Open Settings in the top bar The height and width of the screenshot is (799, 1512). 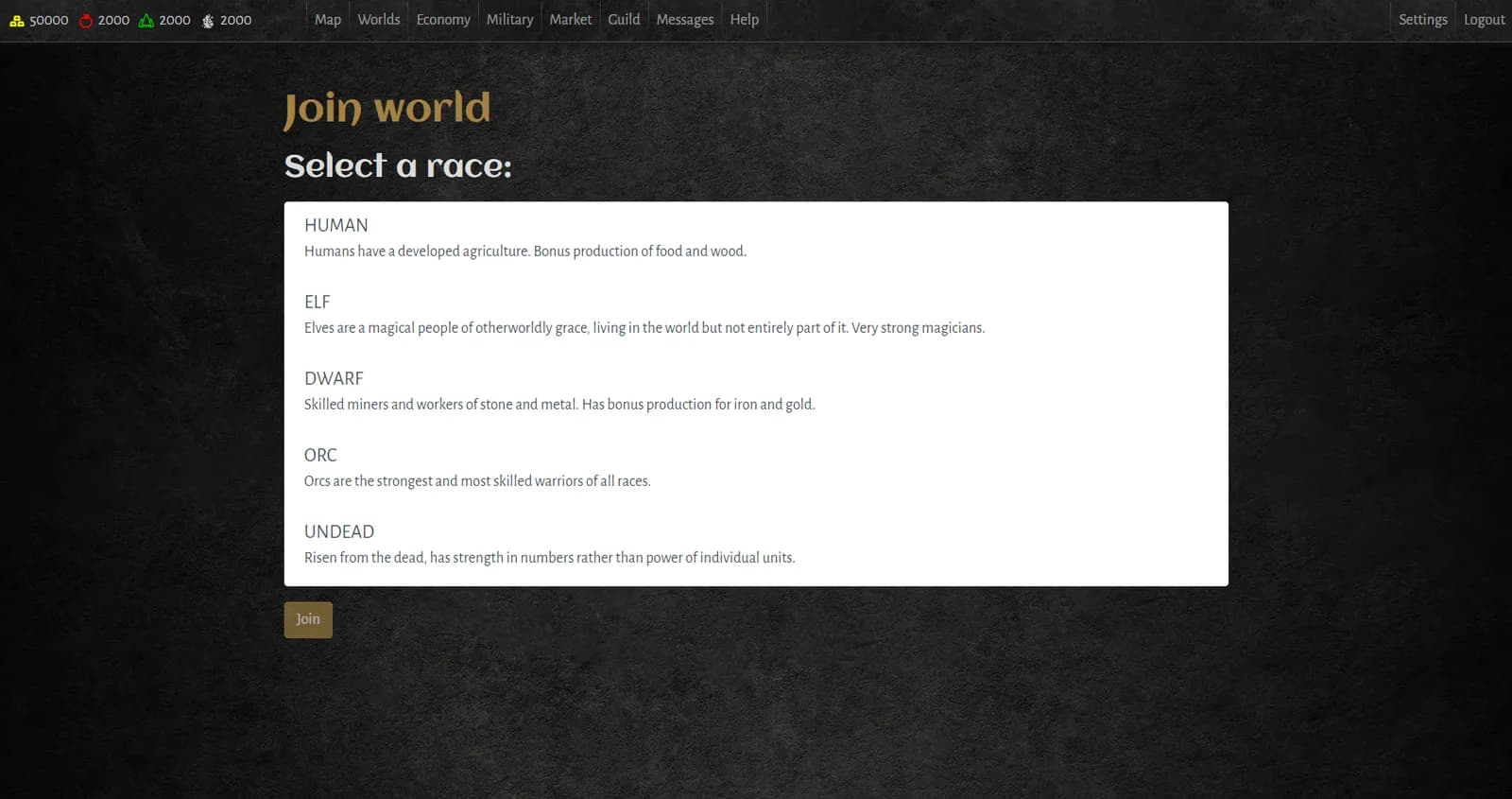1423,20
